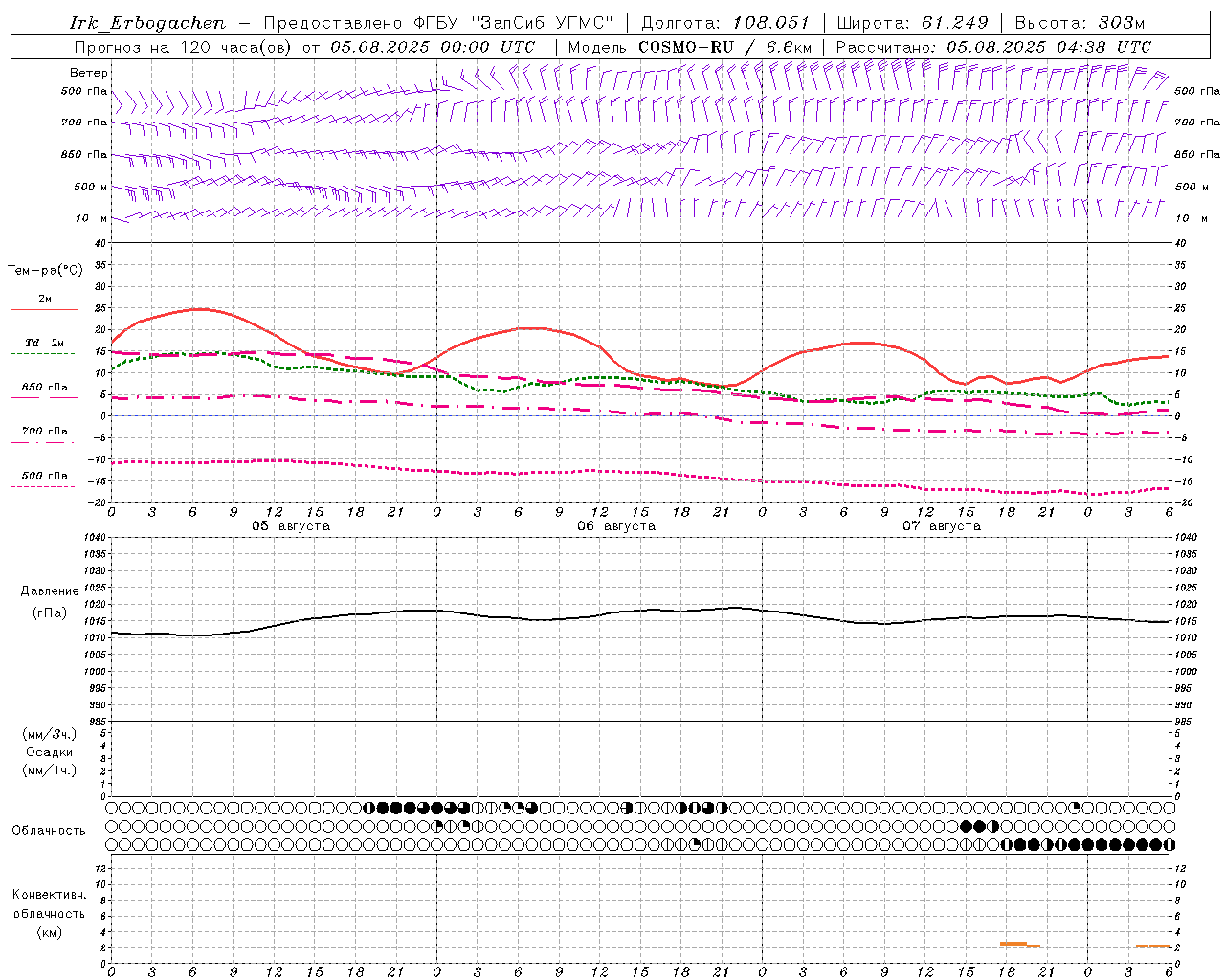This screenshot has height=980, width=1225.
Task: Select the (мм/3ч.) precipitation unit label
Action: coord(50,734)
